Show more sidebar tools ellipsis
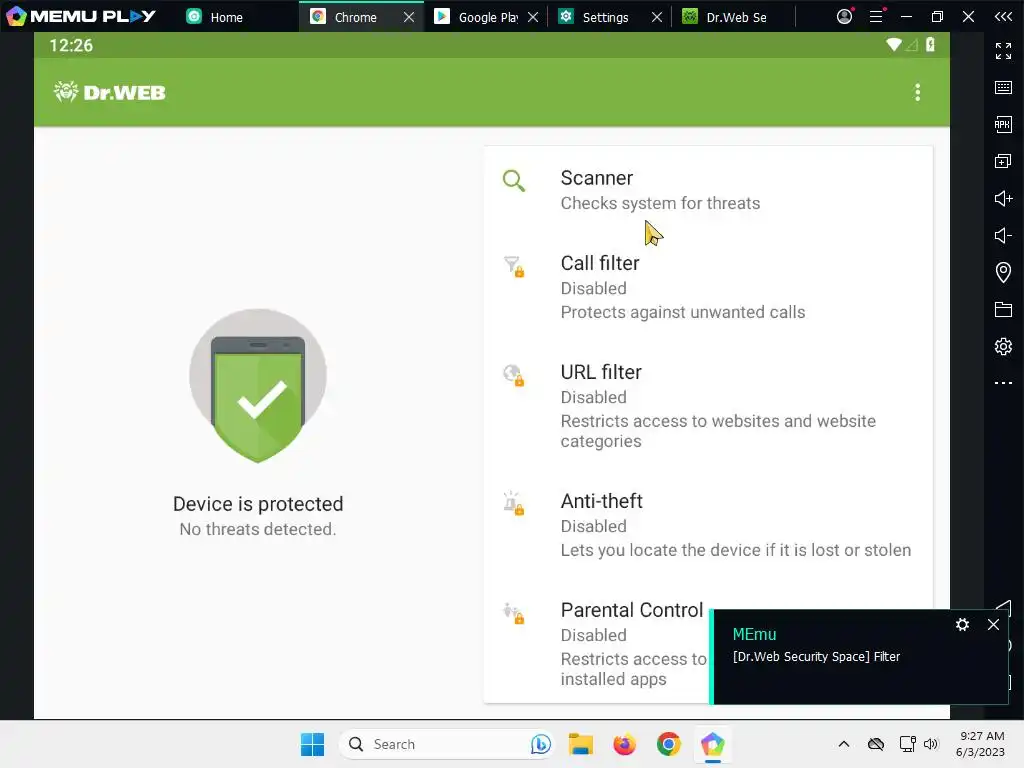 coord(1003,383)
